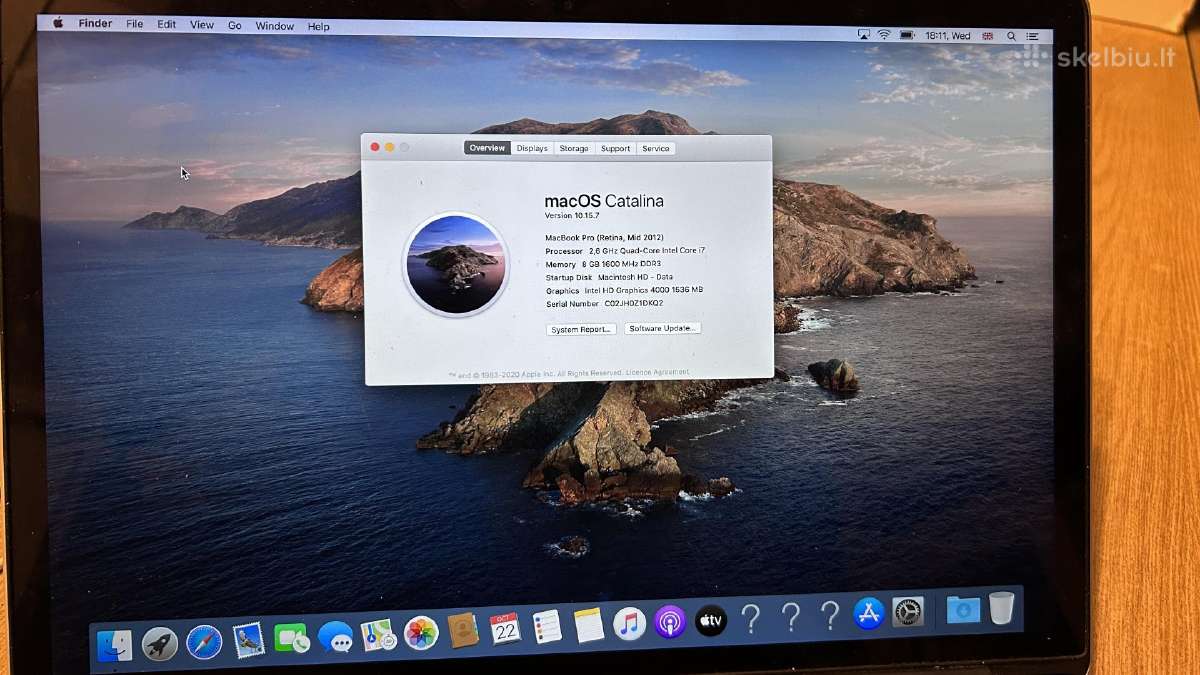Switch to the Displays tab
The height and width of the screenshot is (675, 1200).
(x=532, y=148)
